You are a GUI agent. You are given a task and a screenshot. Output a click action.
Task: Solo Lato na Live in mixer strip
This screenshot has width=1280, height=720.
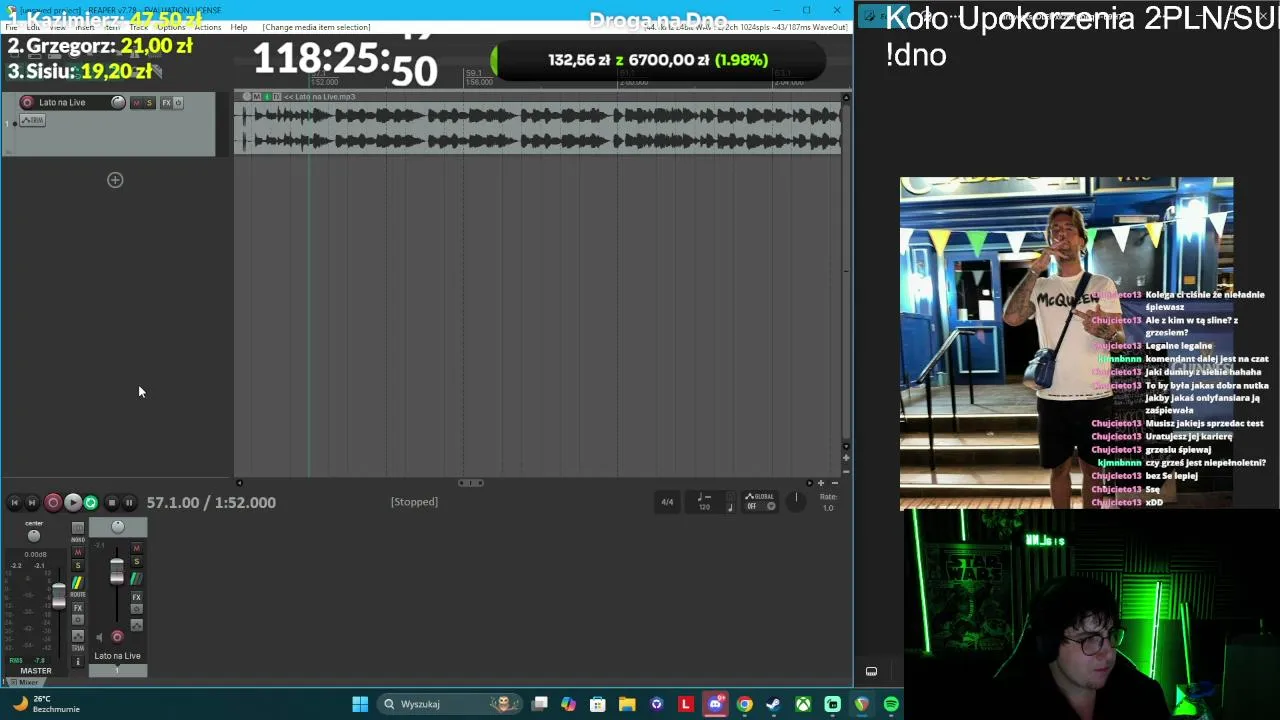coord(137,562)
